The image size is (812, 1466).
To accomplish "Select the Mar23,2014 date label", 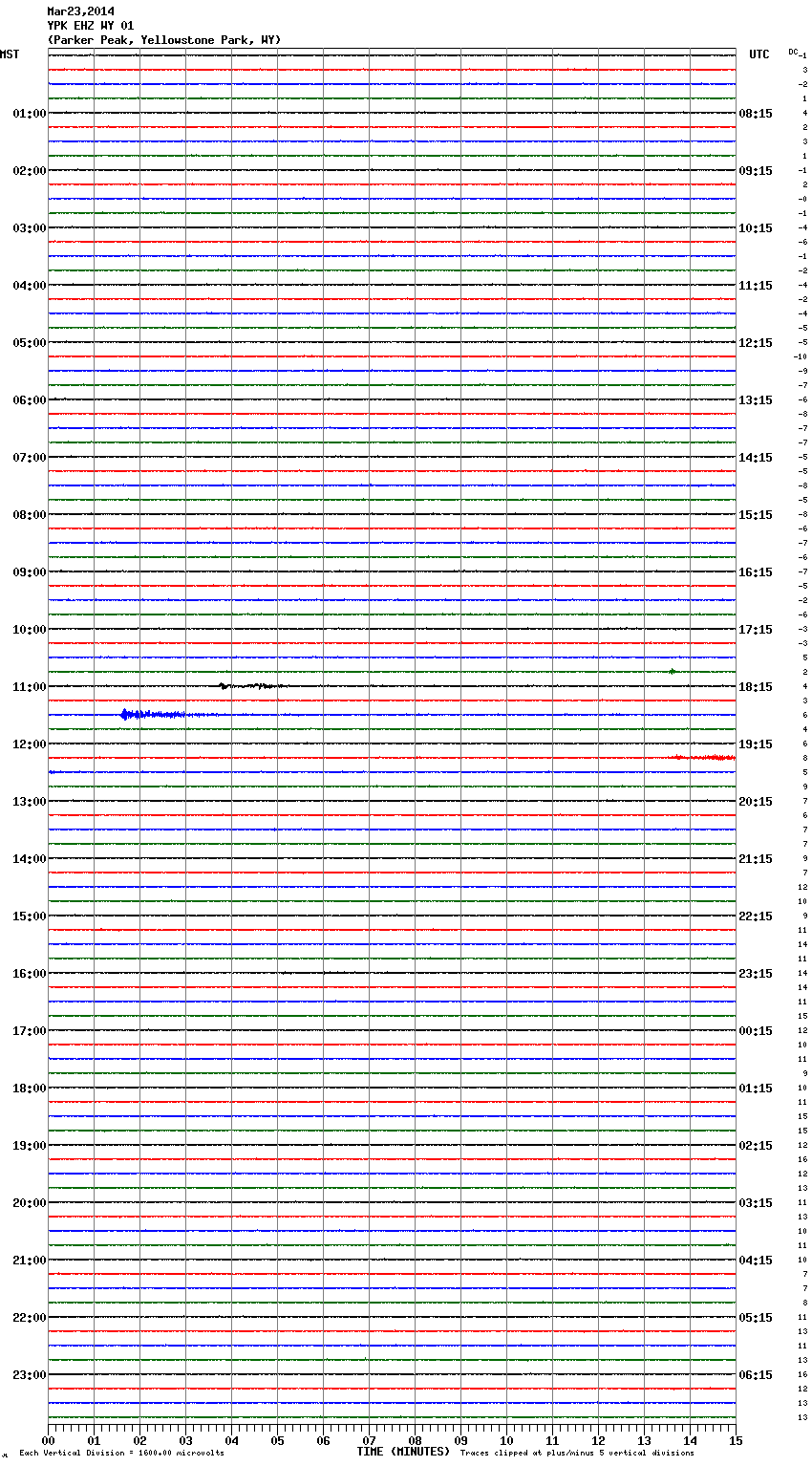I will click(80, 11).
